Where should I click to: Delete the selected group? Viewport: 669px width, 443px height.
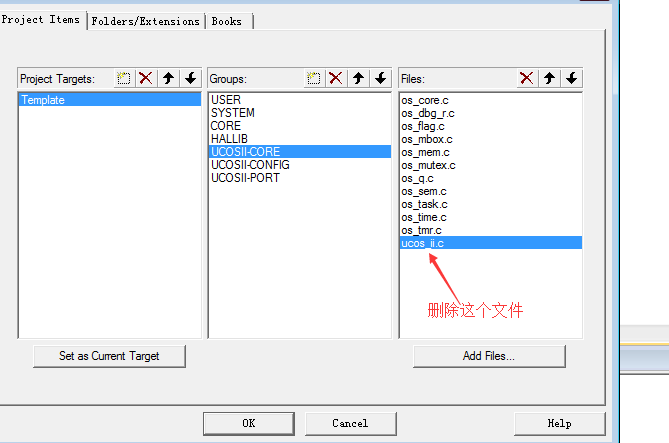click(x=336, y=79)
